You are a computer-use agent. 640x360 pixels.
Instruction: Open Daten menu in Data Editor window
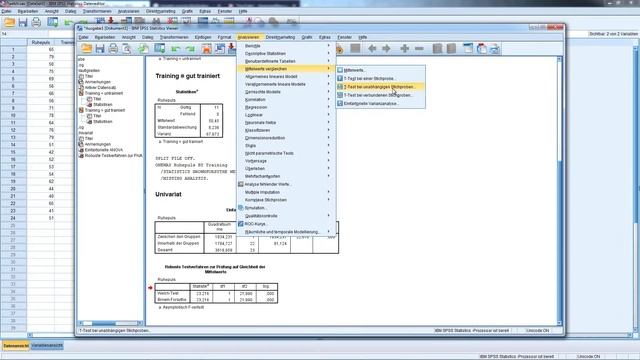[x=70, y=11]
